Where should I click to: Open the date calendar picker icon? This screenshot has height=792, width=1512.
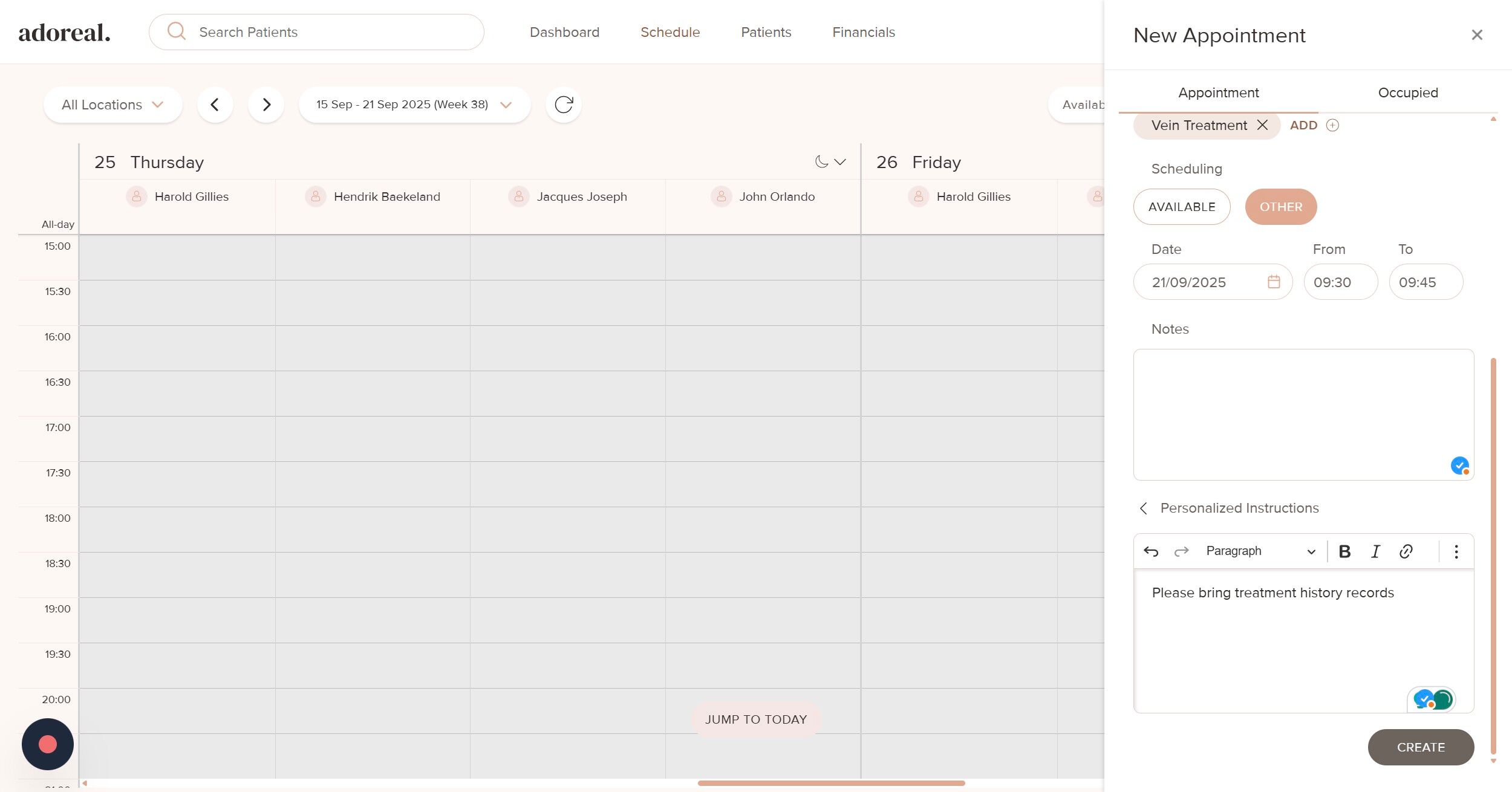click(x=1274, y=282)
